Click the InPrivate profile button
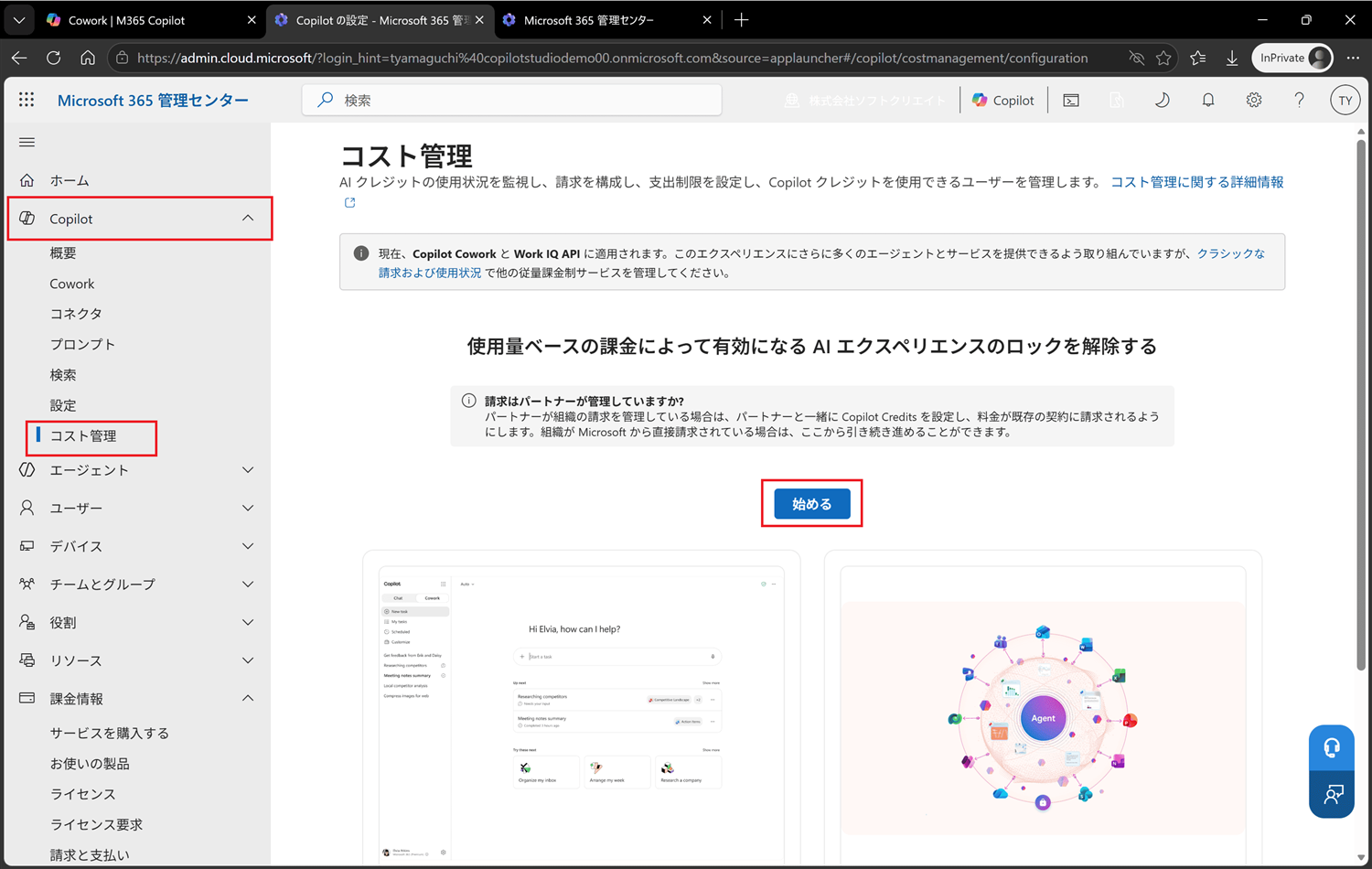Viewport: 1372px width, 869px height. [1292, 58]
